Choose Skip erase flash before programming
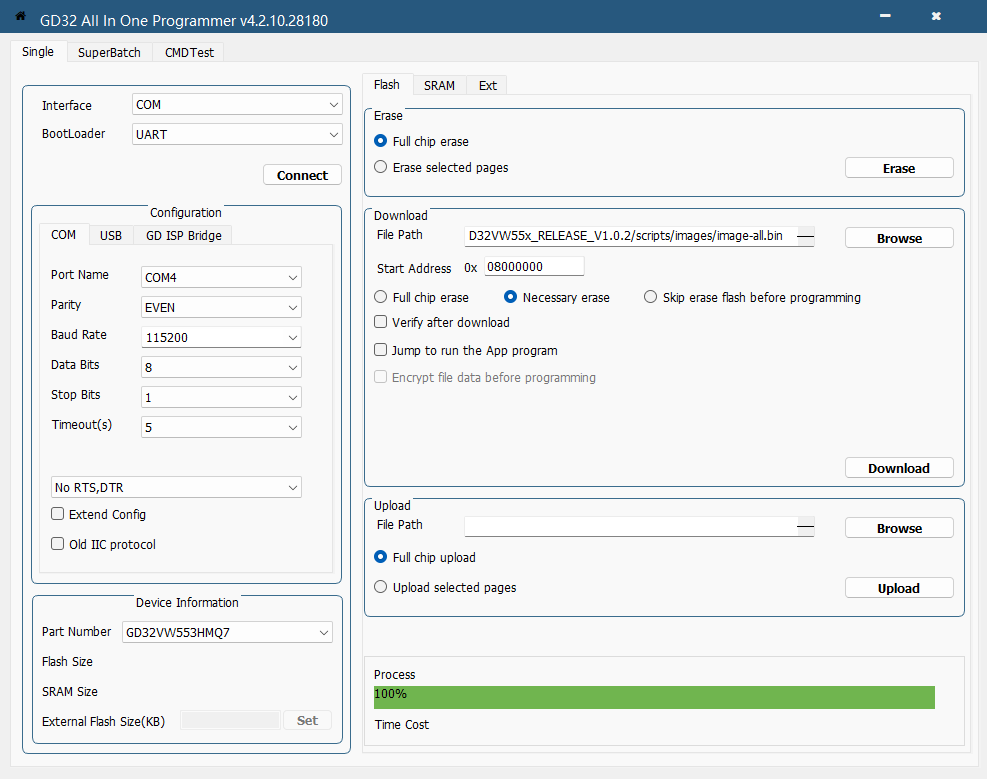987x779 pixels. click(x=650, y=297)
